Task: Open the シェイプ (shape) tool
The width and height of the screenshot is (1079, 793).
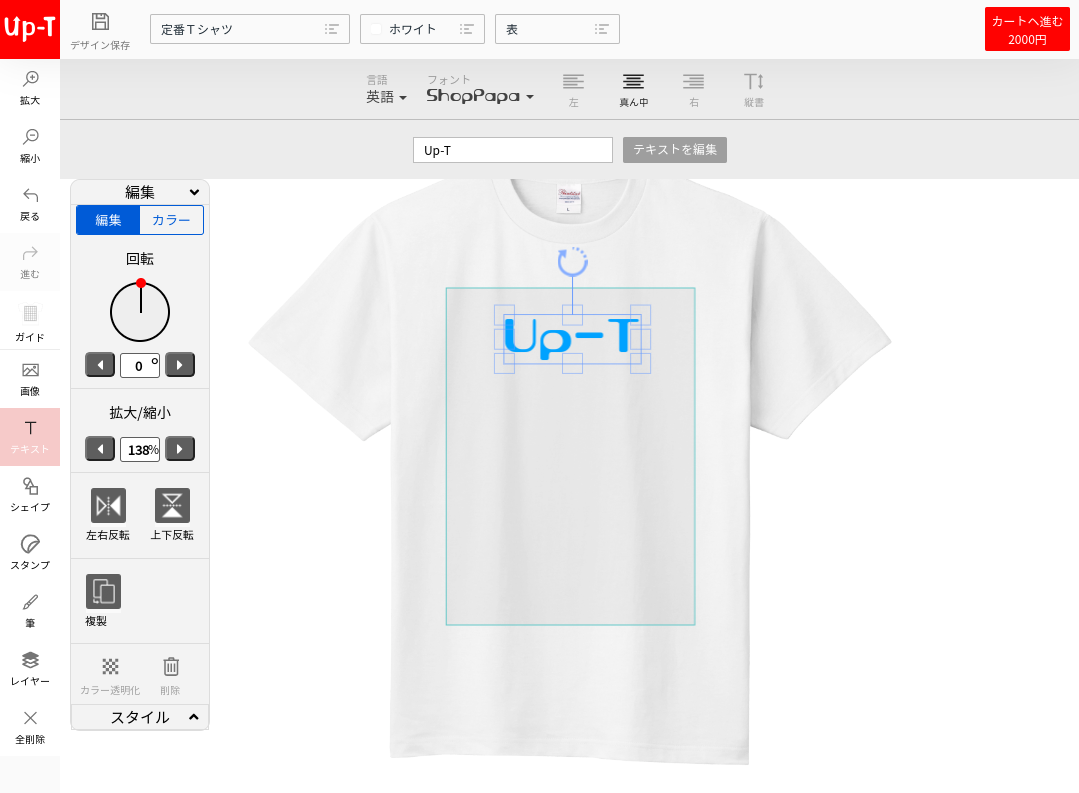Action: coord(30,494)
